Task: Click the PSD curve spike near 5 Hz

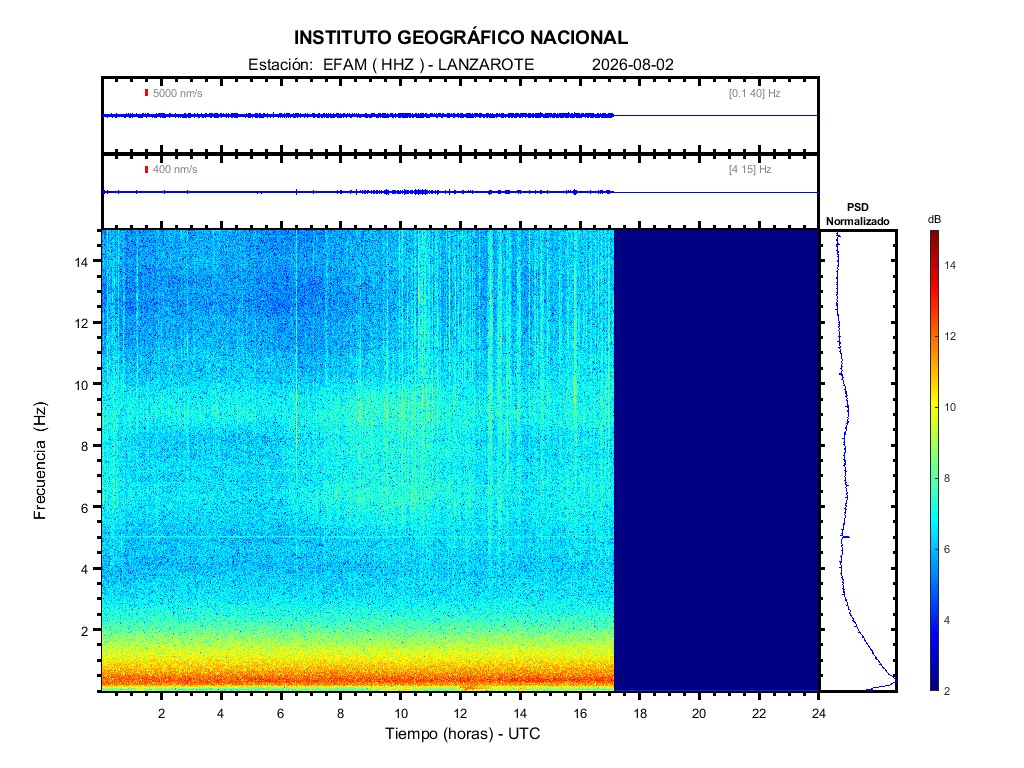Action: (846, 537)
